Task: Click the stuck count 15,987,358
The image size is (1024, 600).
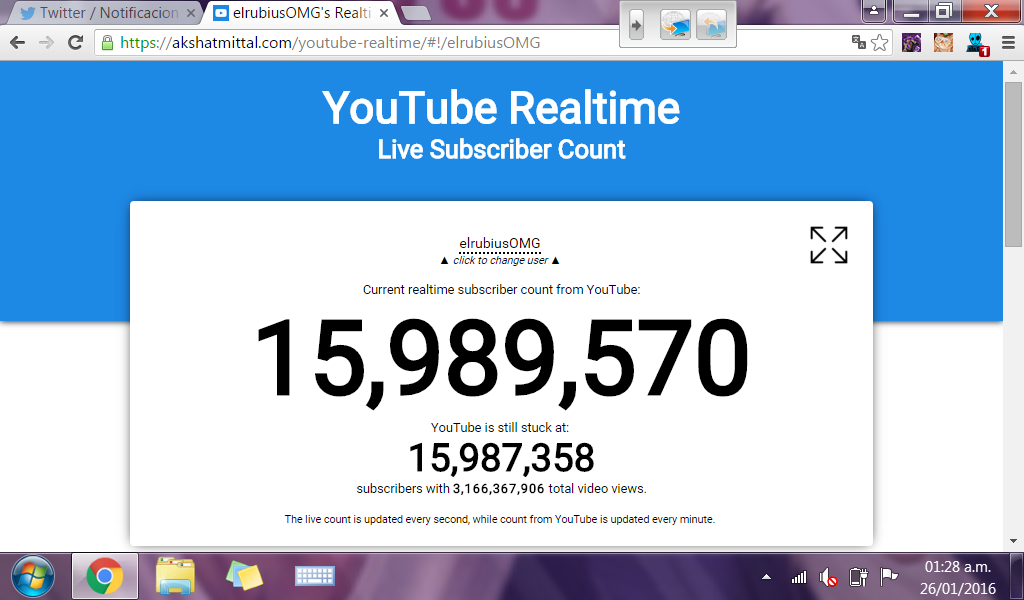Action: [502, 458]
